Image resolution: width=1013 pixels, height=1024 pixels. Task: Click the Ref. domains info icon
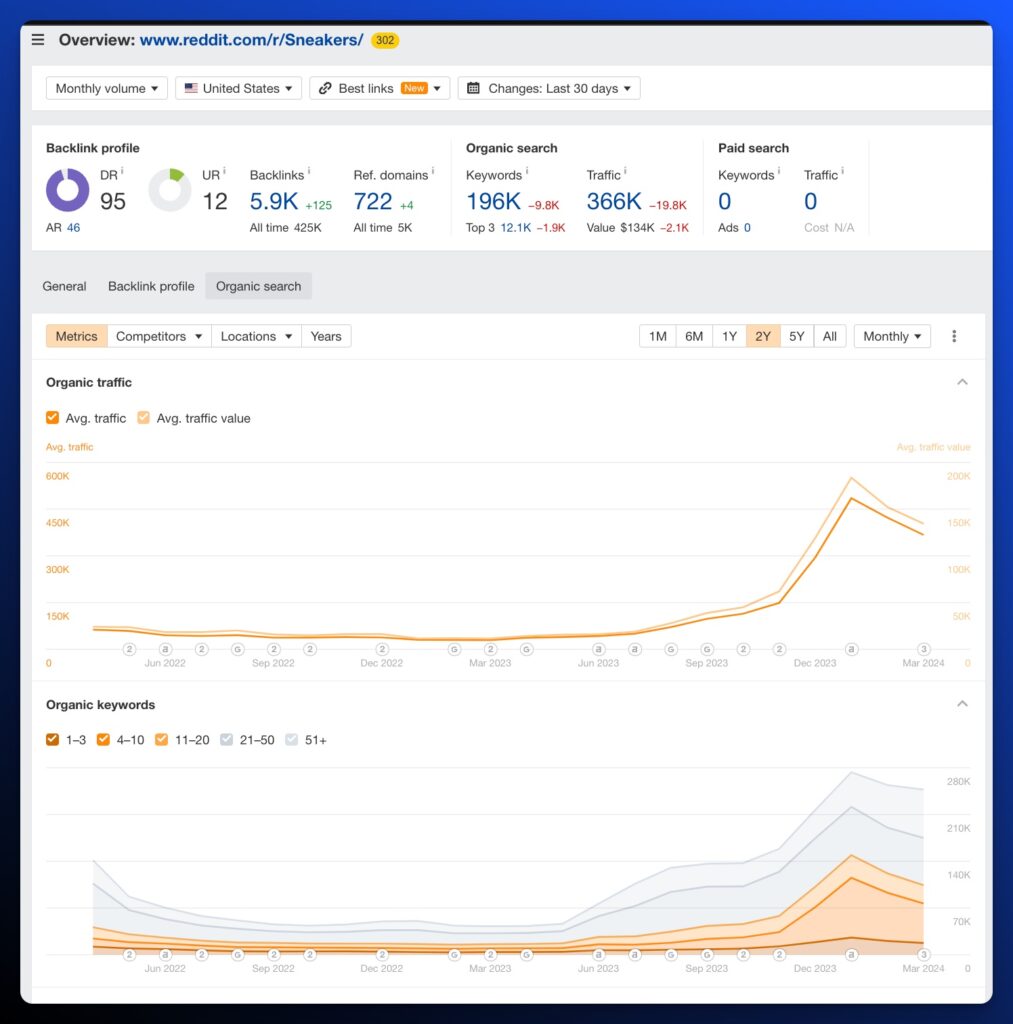tap(433, 171)
